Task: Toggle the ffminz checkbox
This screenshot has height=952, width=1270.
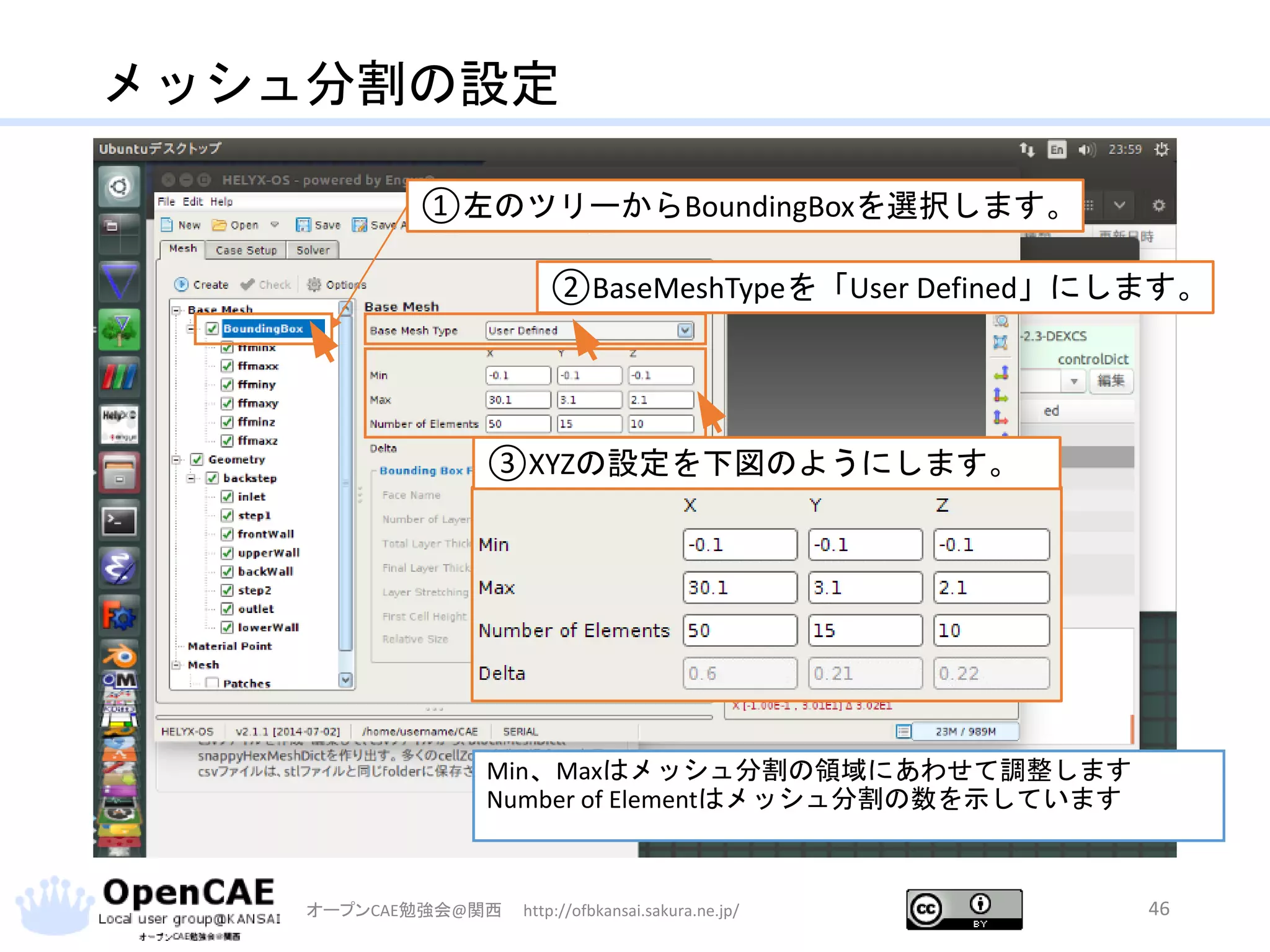Action: [227, 422]
